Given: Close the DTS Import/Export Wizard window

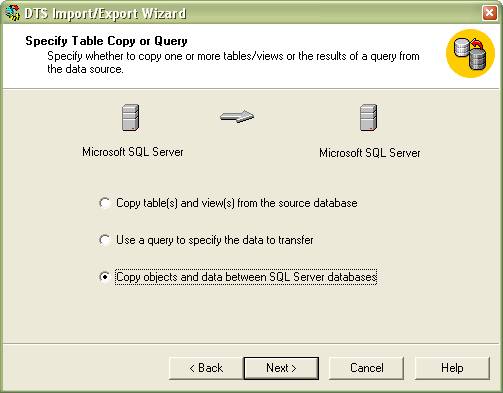Looking at the screenshot, I should [x=489, y=13].
